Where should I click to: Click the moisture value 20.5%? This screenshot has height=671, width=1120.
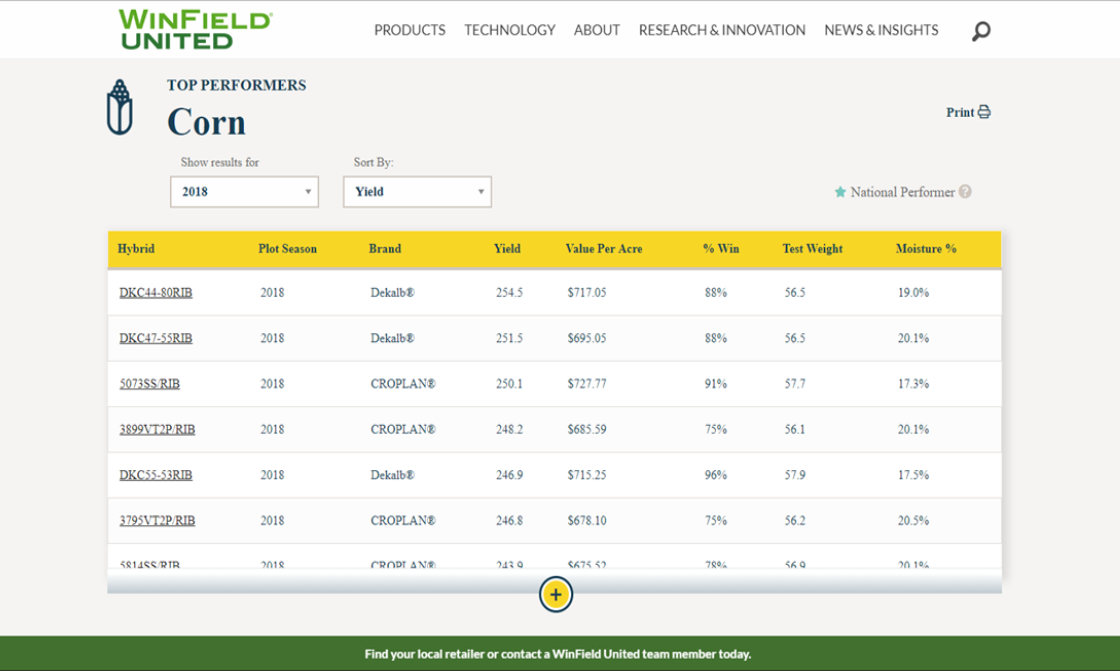(914, 521)
